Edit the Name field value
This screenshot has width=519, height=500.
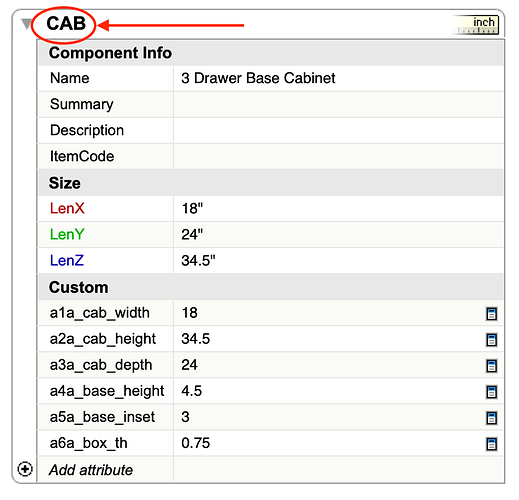click(x=338, y=78)
